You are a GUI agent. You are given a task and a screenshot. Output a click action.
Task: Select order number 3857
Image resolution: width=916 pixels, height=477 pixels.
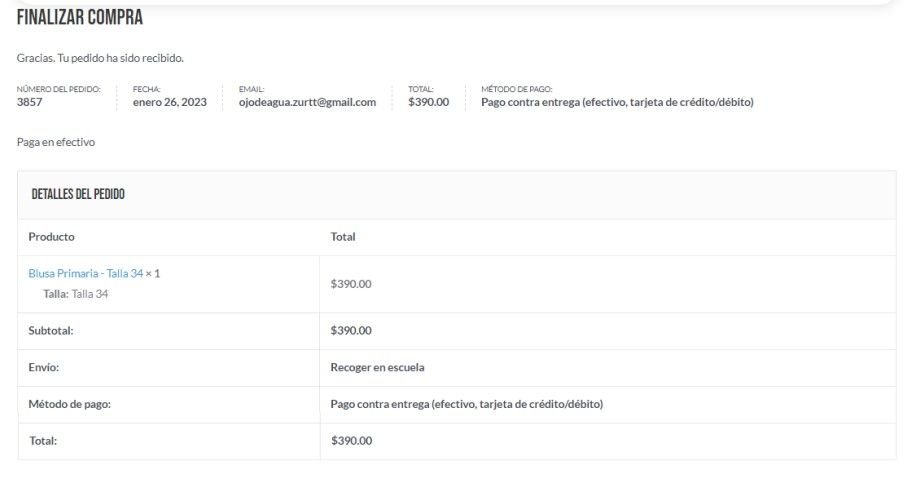[x=30, y=102]
